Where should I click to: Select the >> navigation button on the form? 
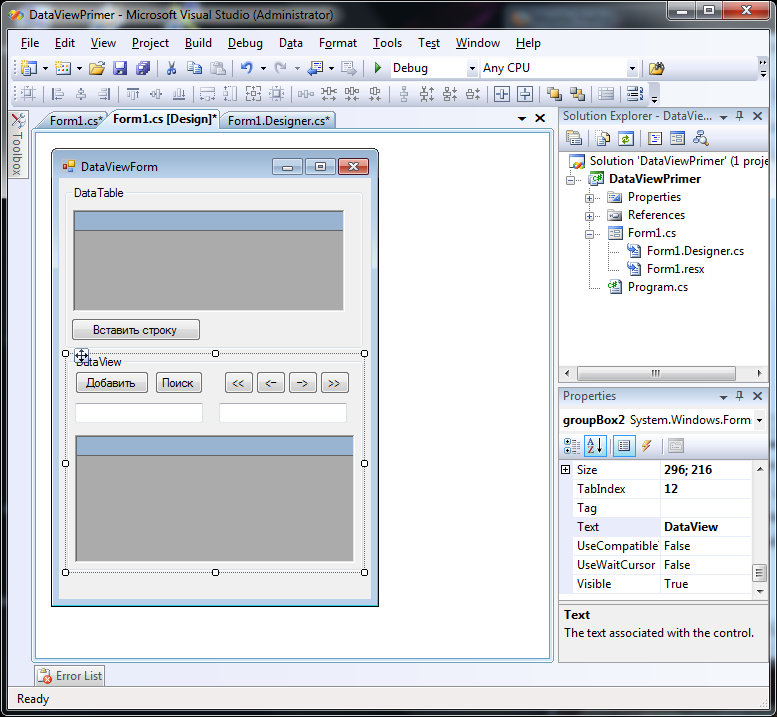click(334, 383)
